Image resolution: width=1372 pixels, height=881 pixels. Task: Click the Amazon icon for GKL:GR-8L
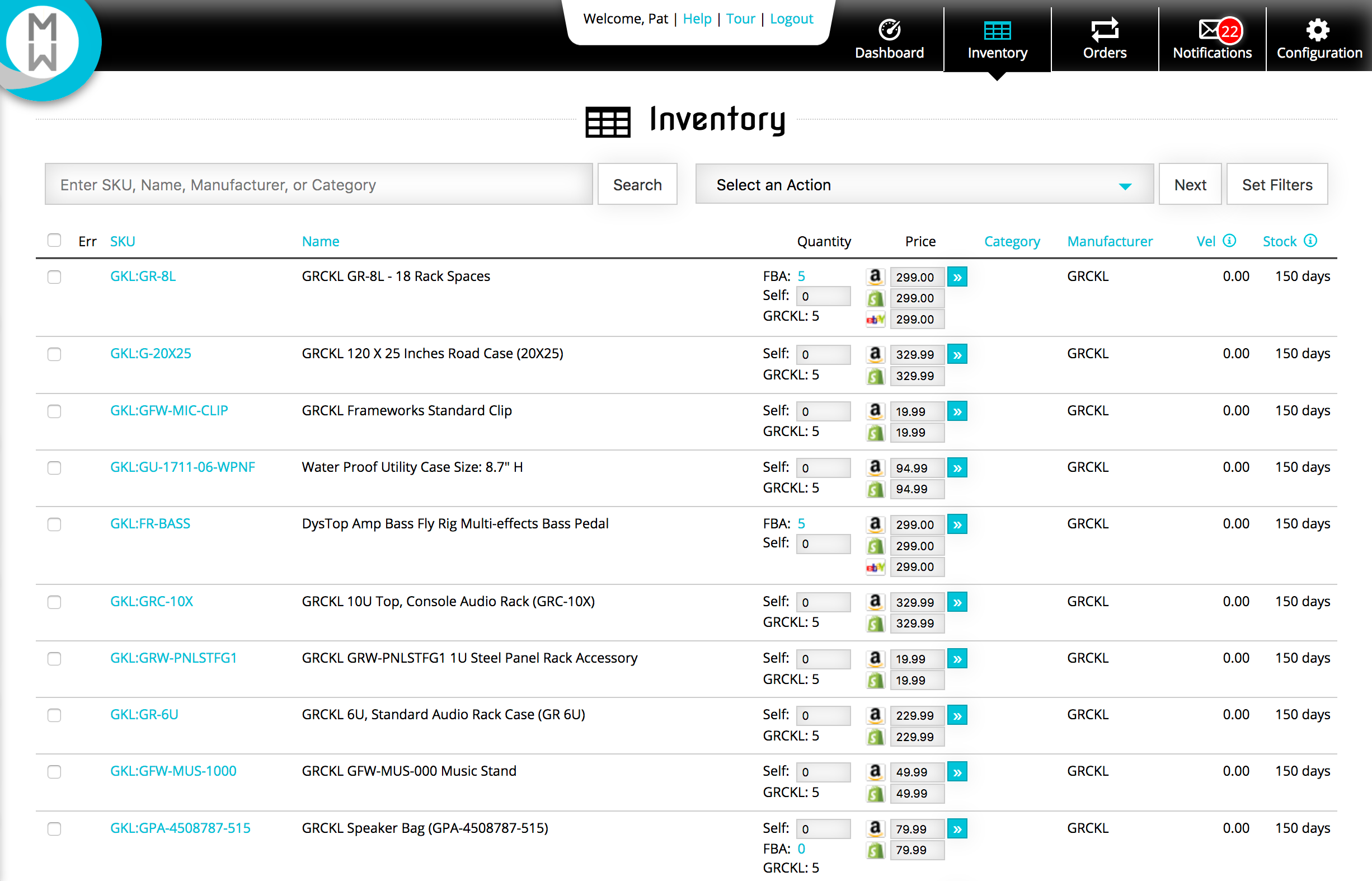875,277
